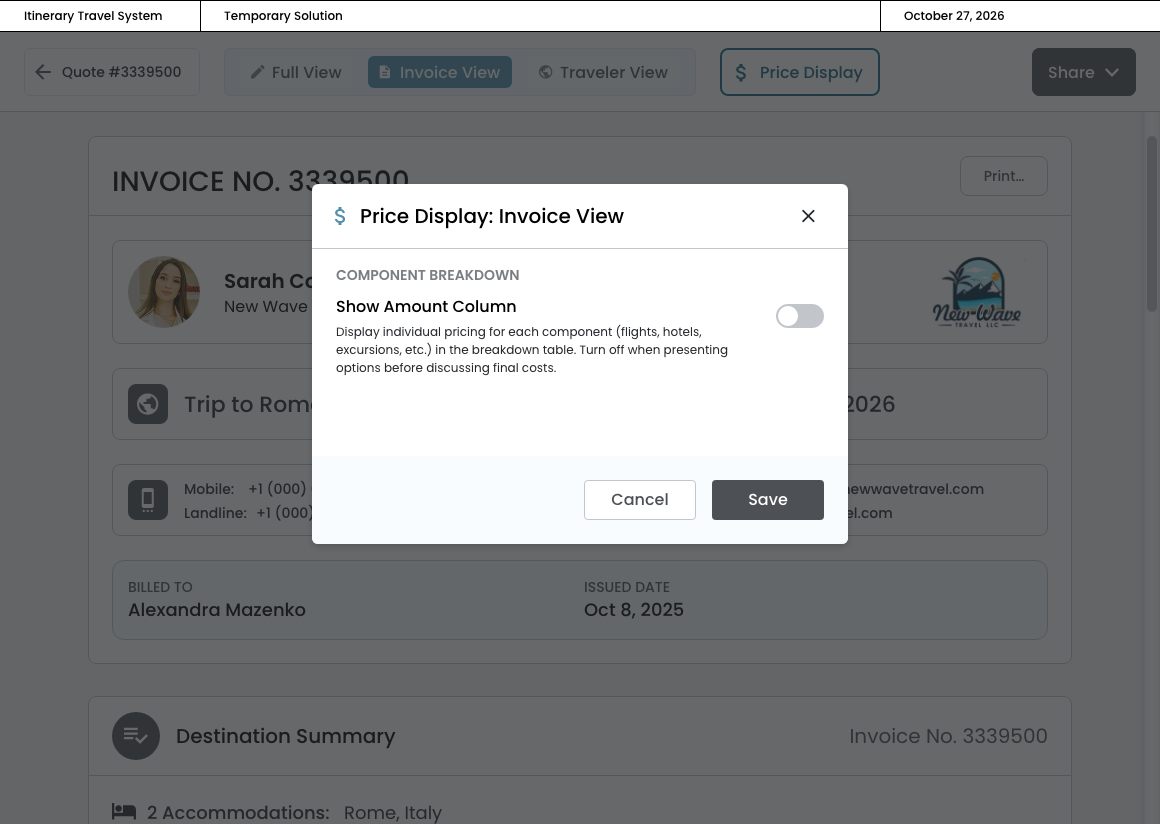Click the dollar icon in the dialog title
Image resolution: width=1160 pixels, height=824 pixels.
[x=340, y=216]
